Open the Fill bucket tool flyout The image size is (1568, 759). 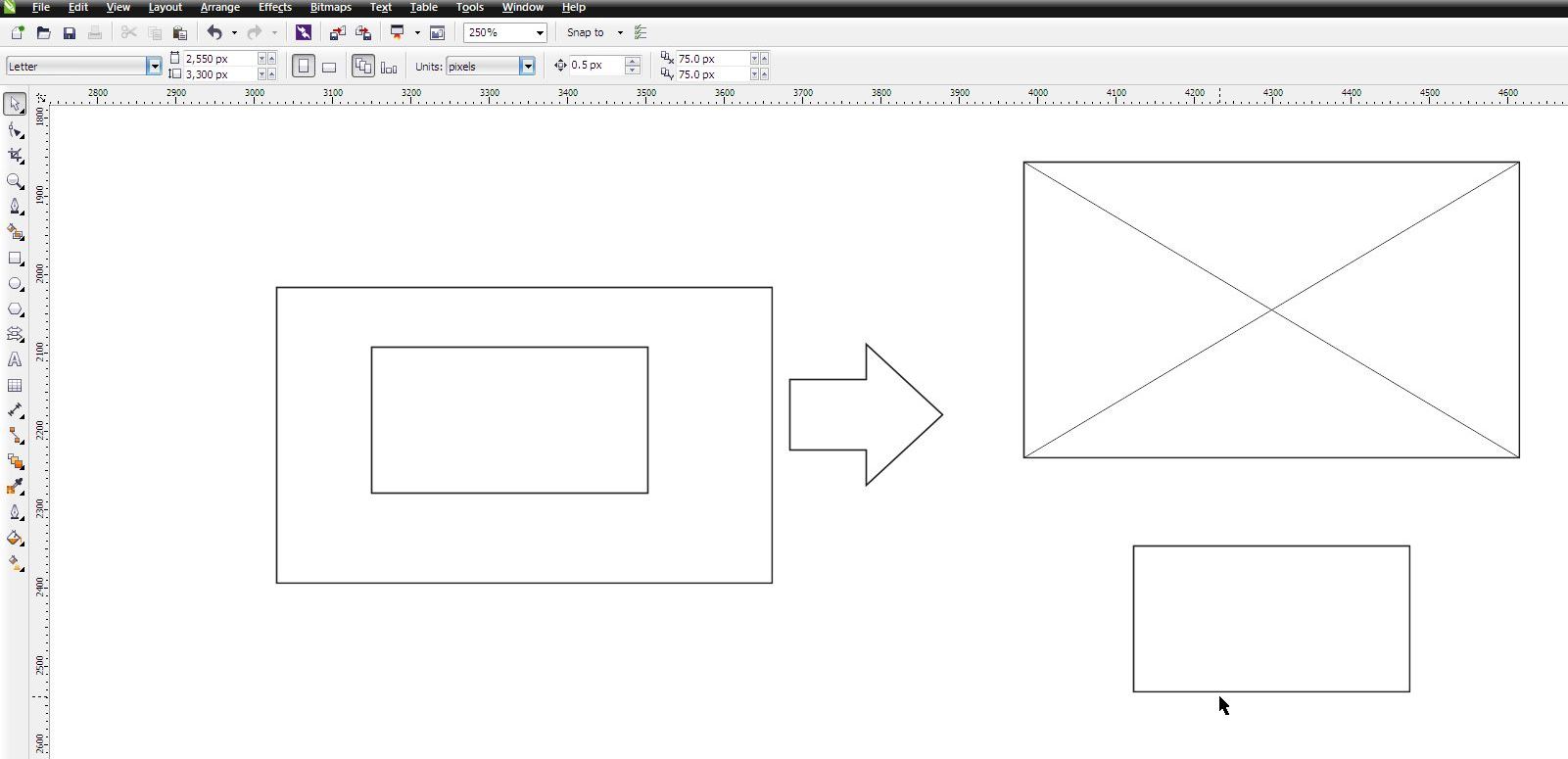[x=15, y=538]
